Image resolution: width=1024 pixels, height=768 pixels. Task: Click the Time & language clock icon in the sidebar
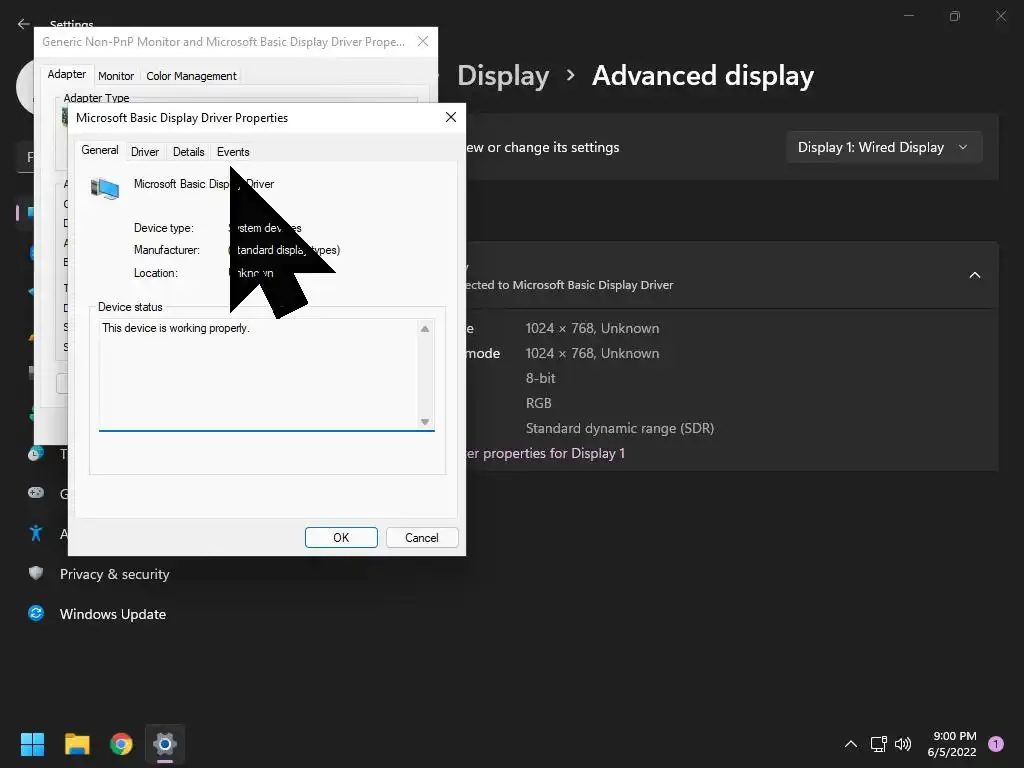[x=36, y=453]
